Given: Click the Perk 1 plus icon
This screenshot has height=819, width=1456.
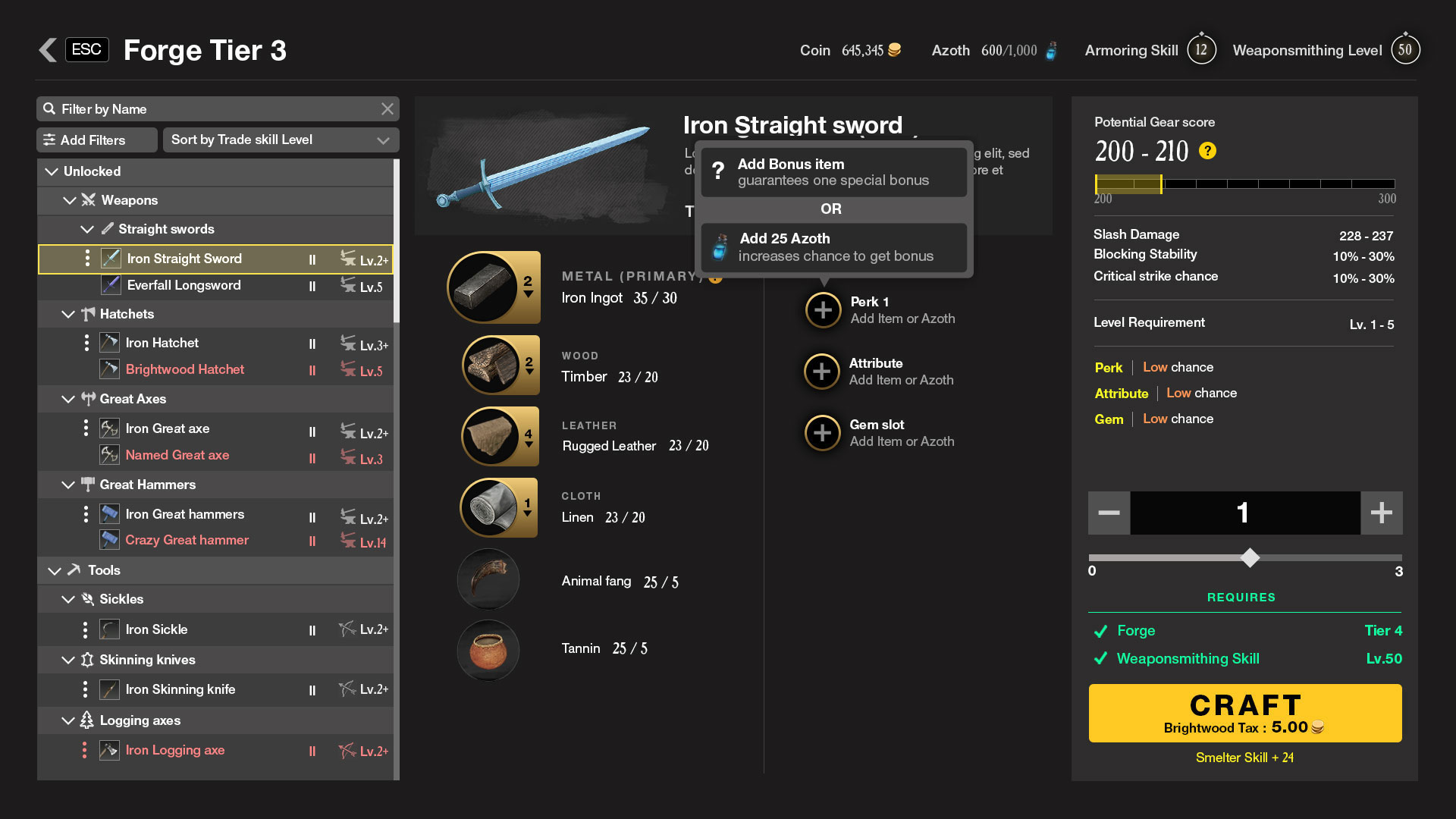Looking at the screenshot, I should [x=823, y=310].
